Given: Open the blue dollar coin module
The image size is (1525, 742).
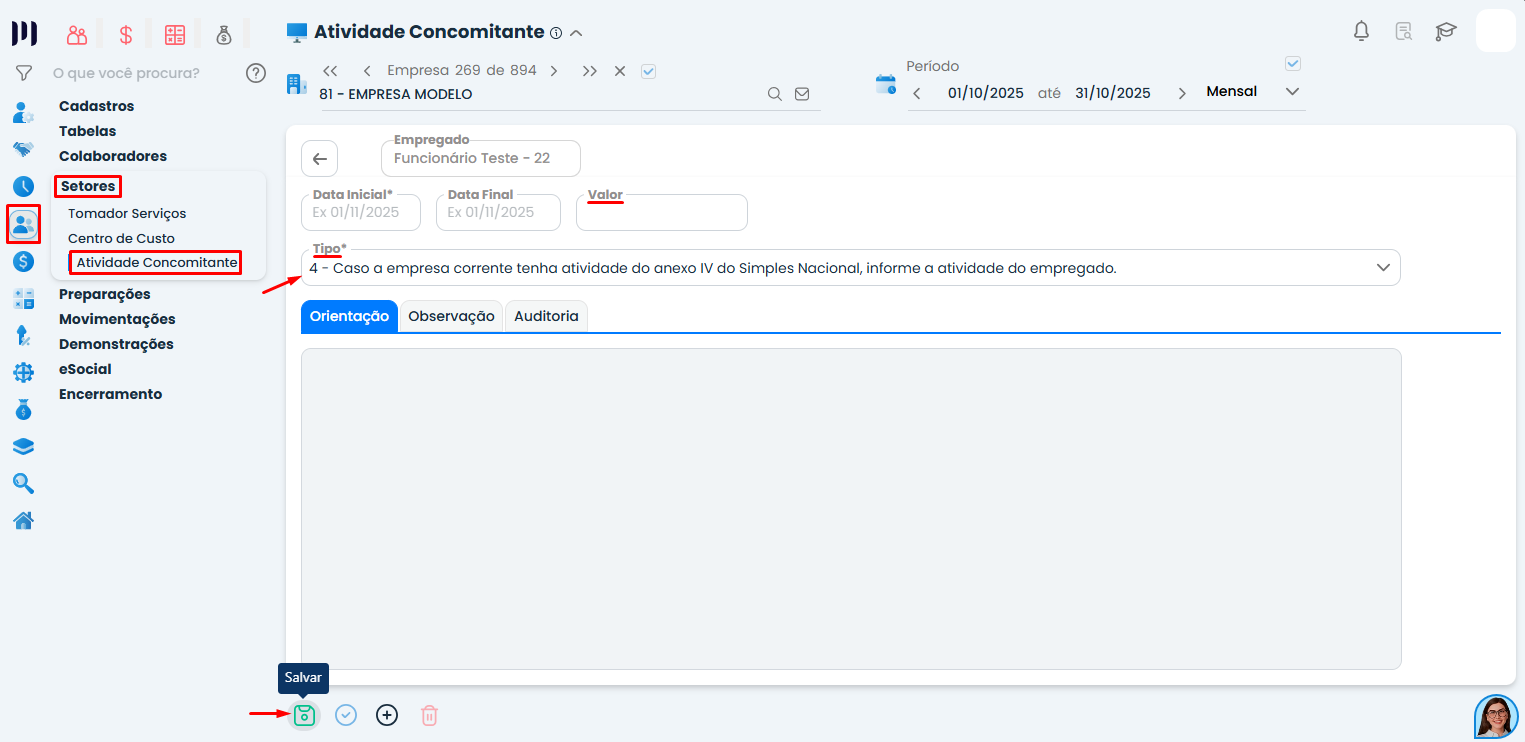Looking at the screenshot, I should click(x=24, y=261).
